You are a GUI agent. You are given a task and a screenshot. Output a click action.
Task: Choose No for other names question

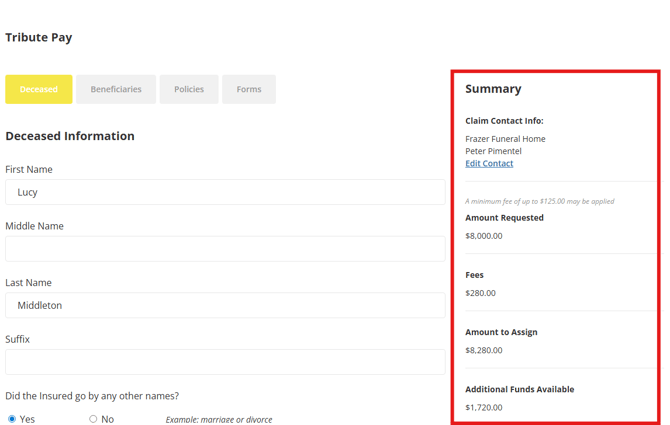point(93,419)
